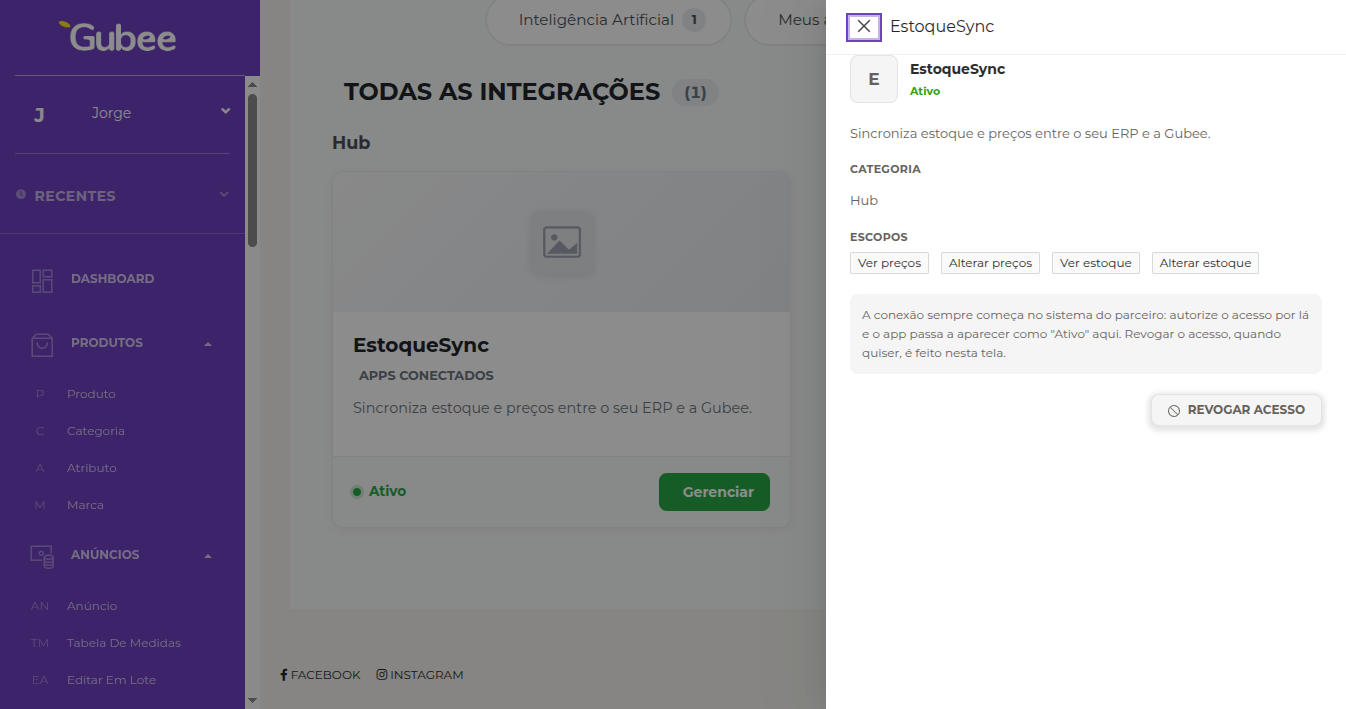Expand the Jorge user menu chevron

225,112
